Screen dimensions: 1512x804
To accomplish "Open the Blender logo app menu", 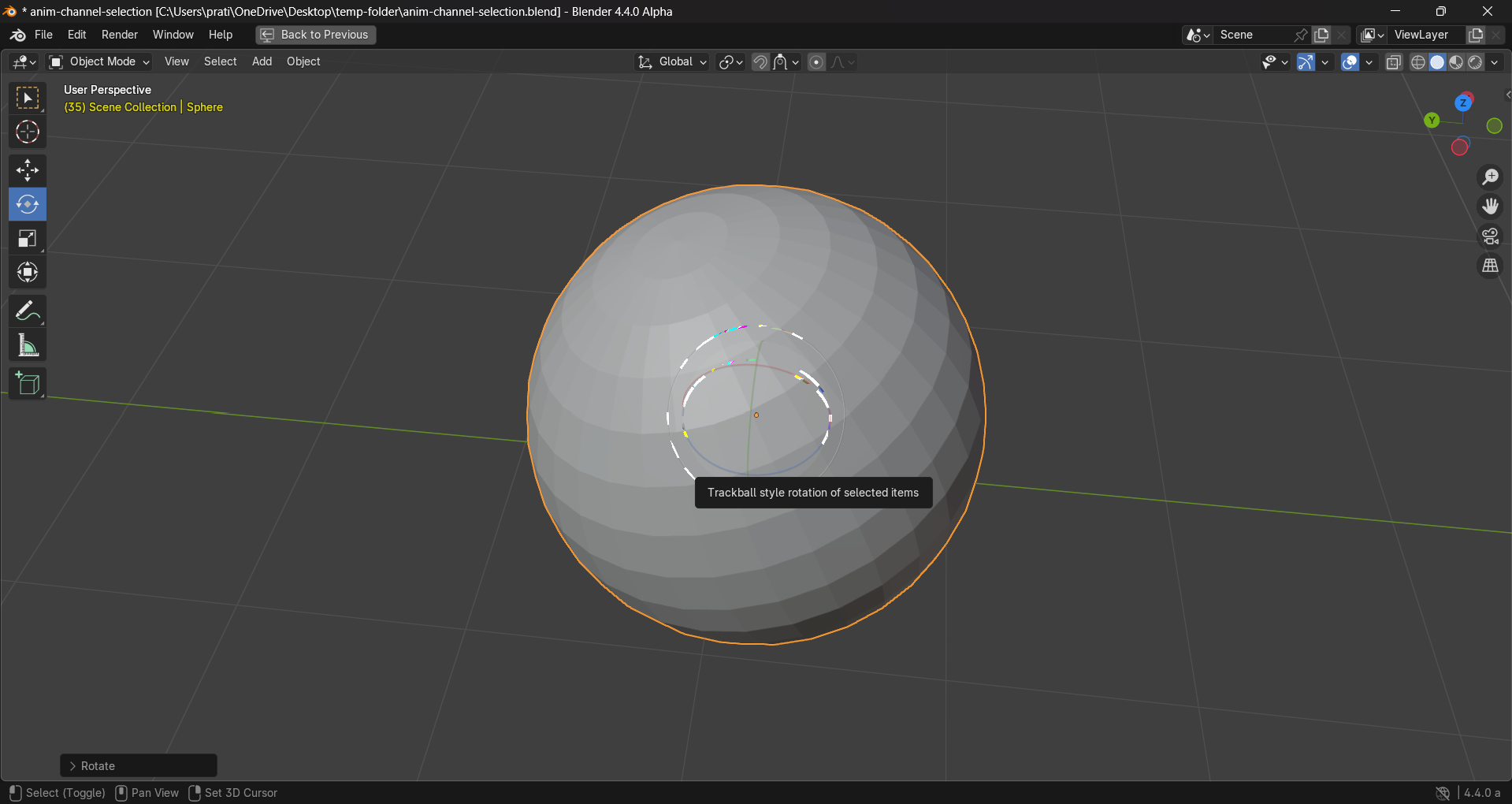I will pyautogui.click(x=17, y=35).
